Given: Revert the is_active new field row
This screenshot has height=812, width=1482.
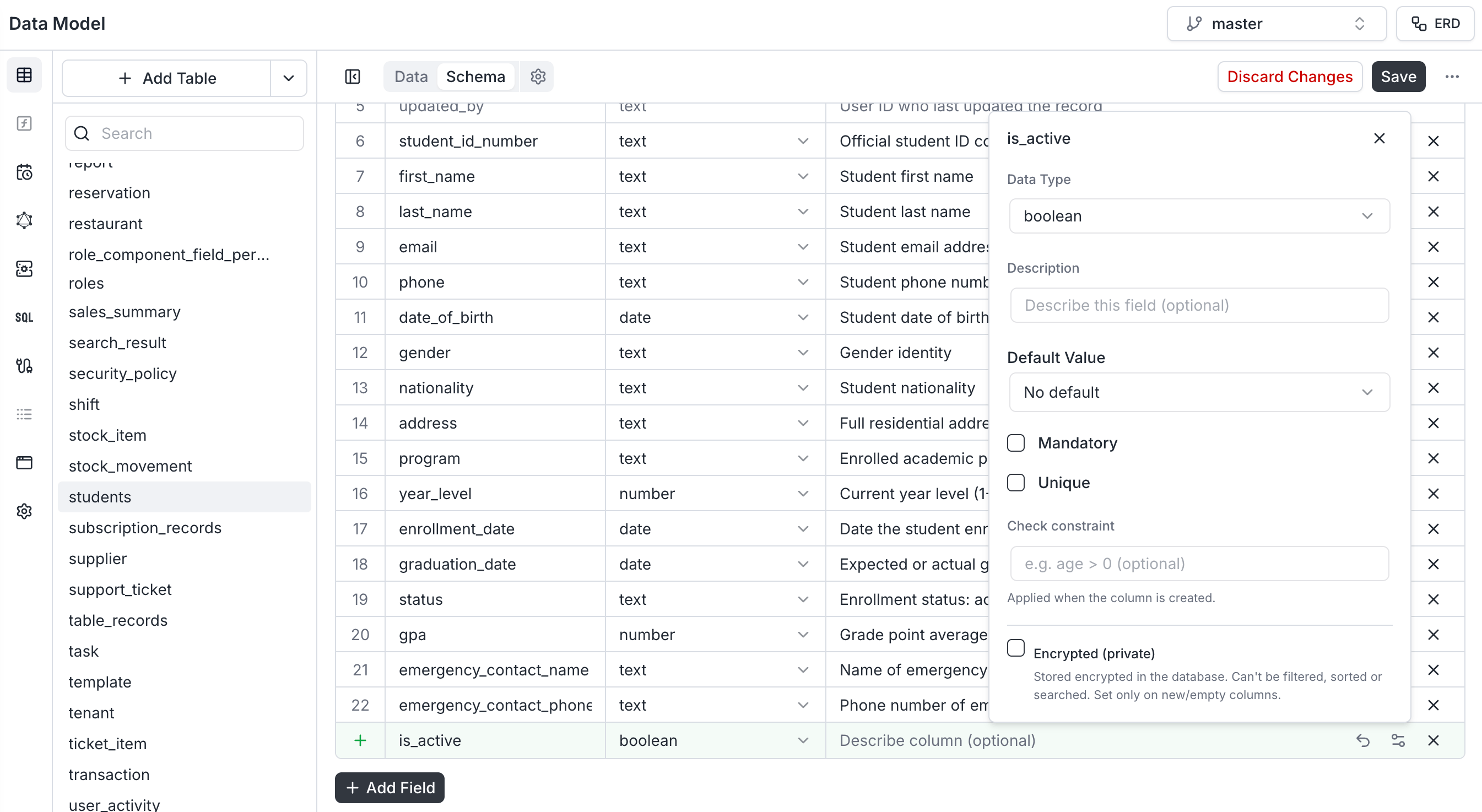Looking at the screenshot, I should (1363, 740).
